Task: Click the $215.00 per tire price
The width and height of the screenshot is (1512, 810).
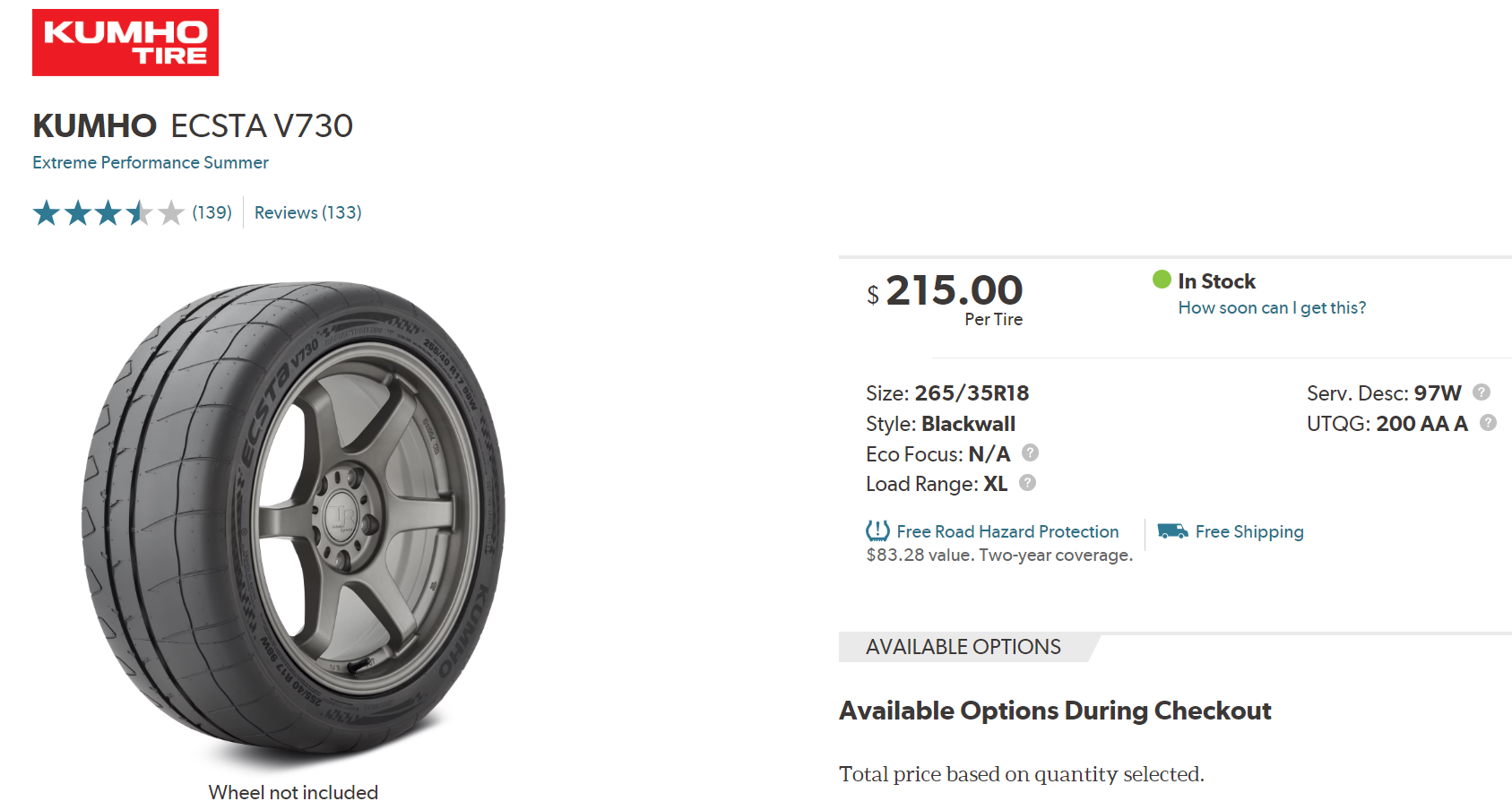Action: pos(954,290)
